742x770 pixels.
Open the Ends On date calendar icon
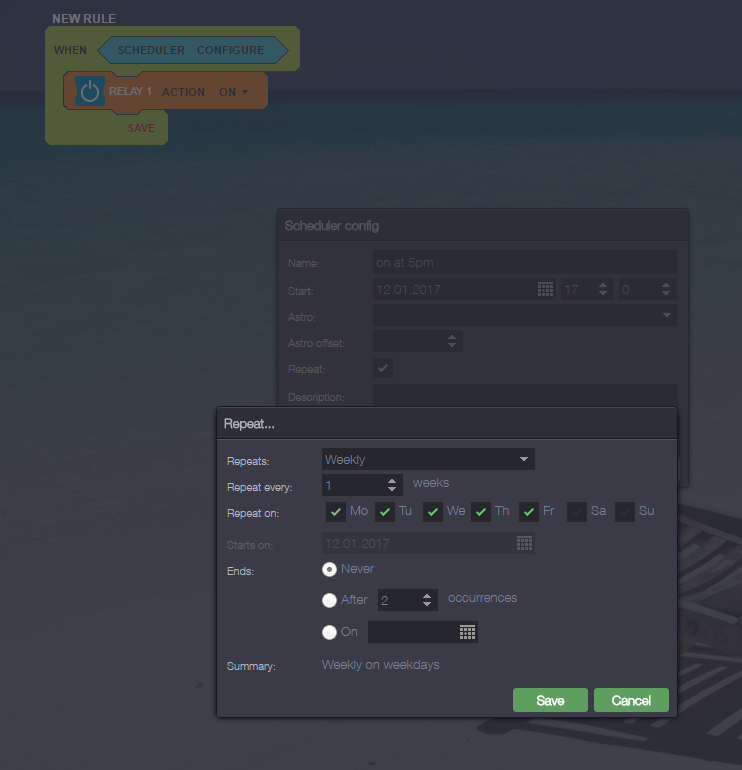click(467, 632)
